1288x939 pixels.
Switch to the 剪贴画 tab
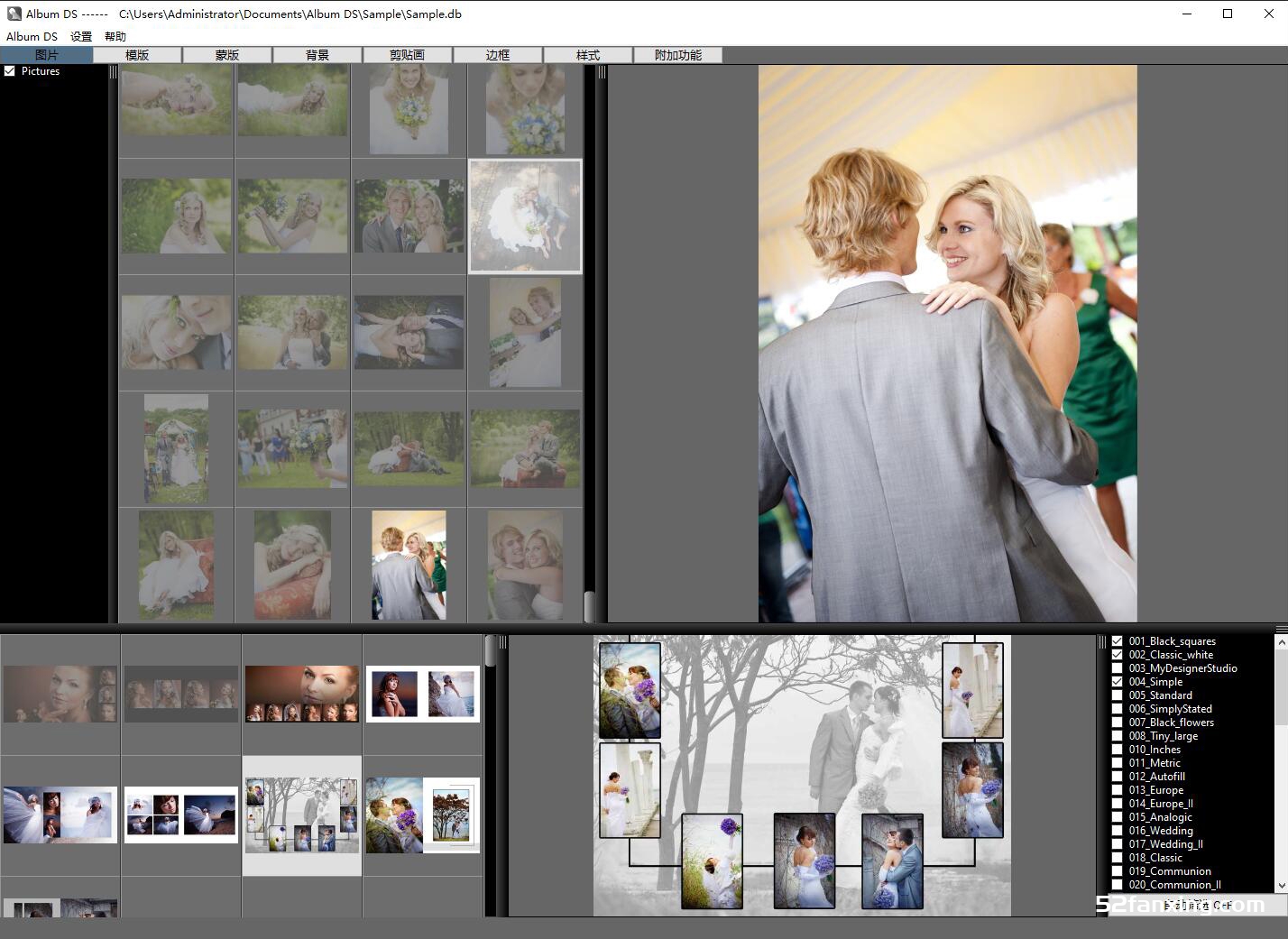coord(408,55)
